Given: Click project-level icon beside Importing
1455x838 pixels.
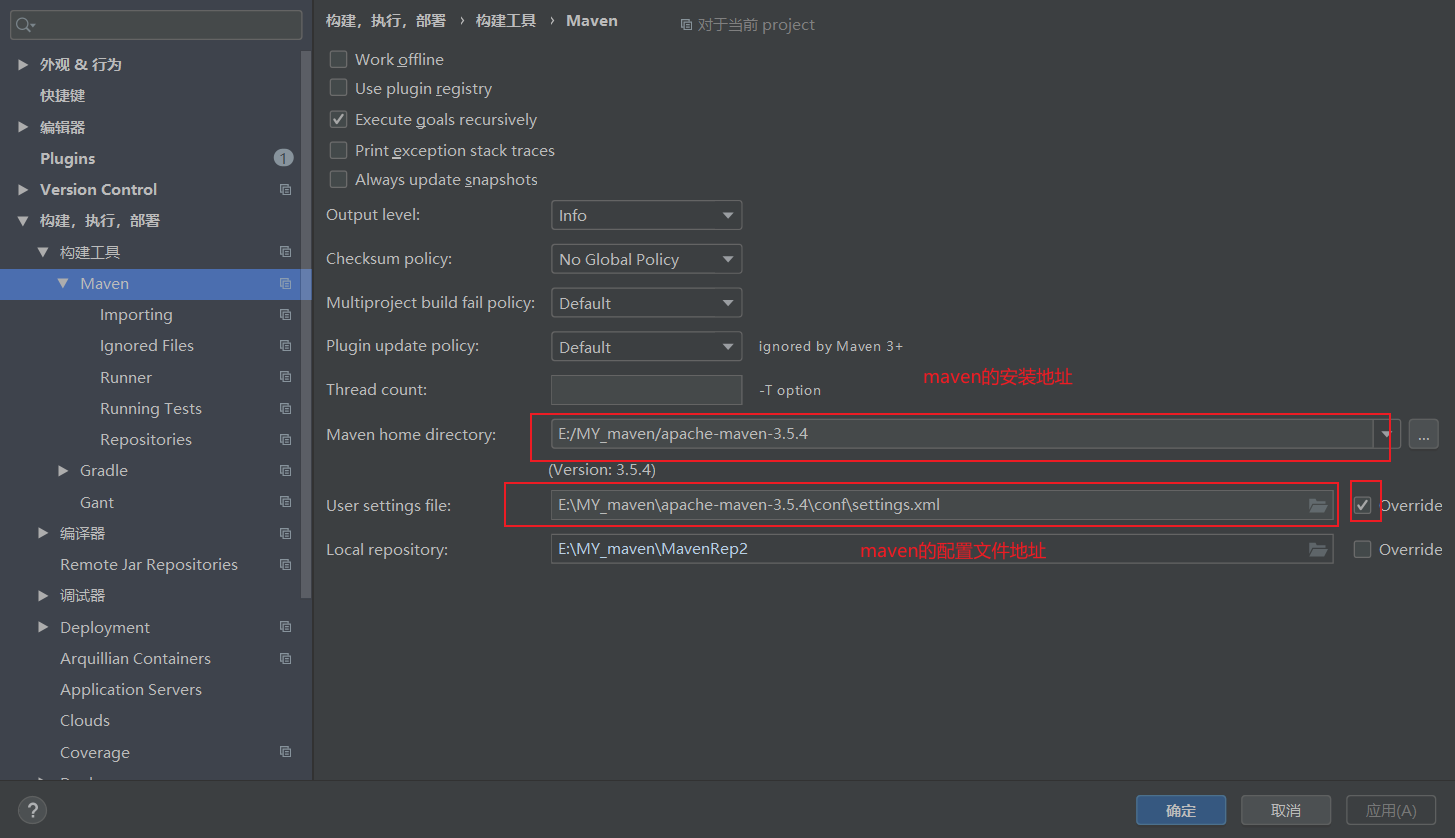Looking at the screenshot, I should [285, 315].
